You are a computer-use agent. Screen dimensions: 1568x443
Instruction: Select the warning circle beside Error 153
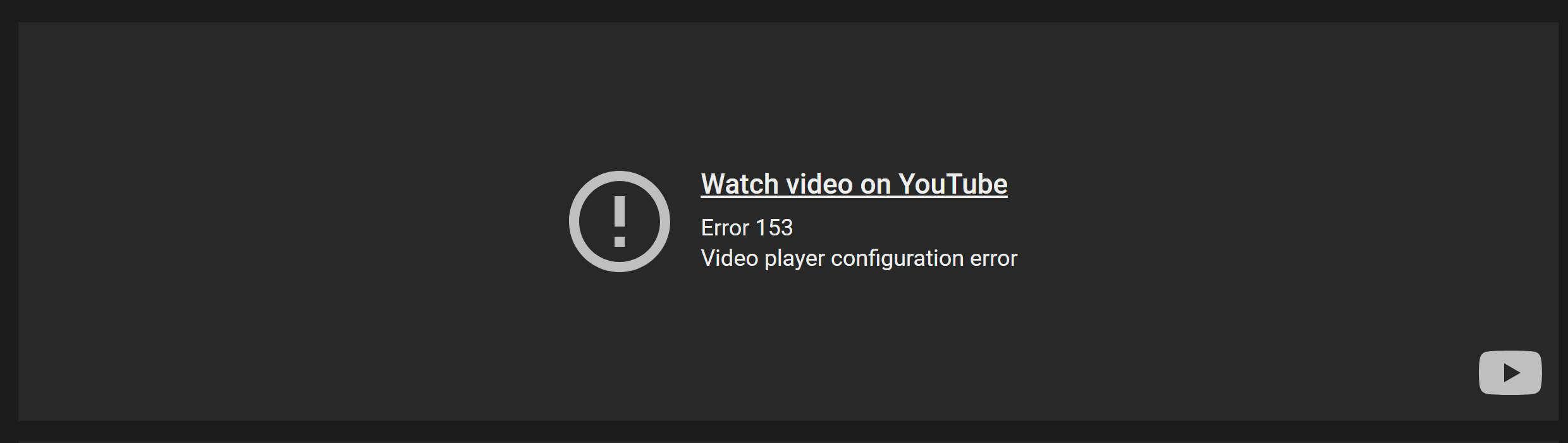pos(619,221)
